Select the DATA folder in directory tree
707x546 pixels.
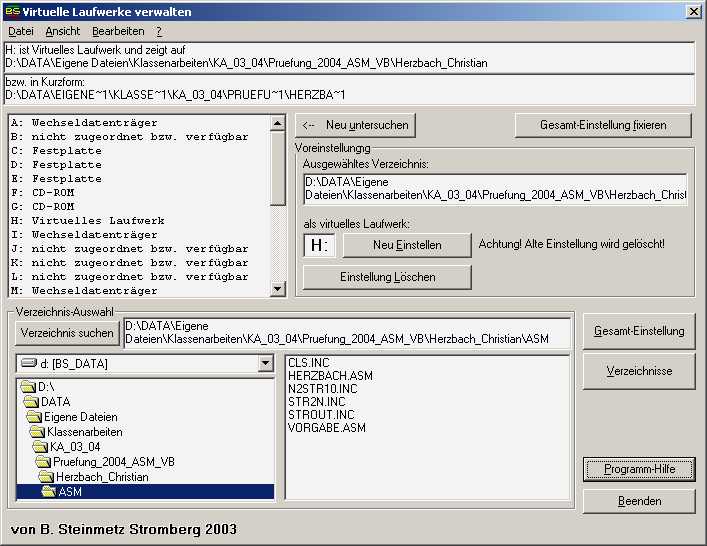55,402
